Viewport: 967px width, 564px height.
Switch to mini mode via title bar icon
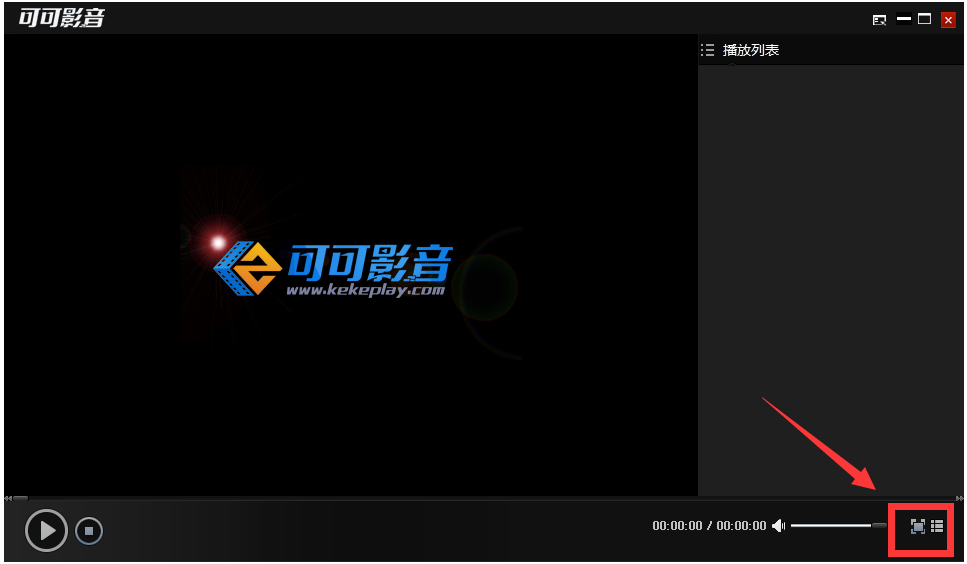point(879,20)
